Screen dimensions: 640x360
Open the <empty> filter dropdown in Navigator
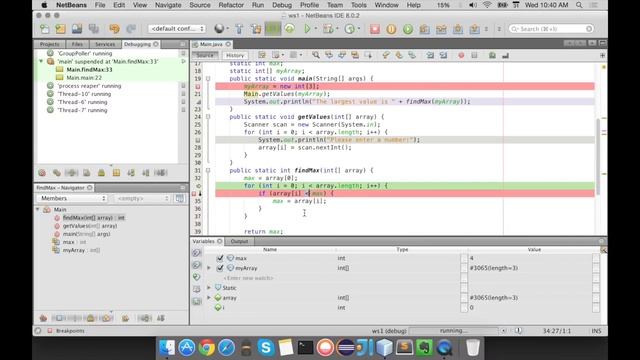[x=142, y=198]
